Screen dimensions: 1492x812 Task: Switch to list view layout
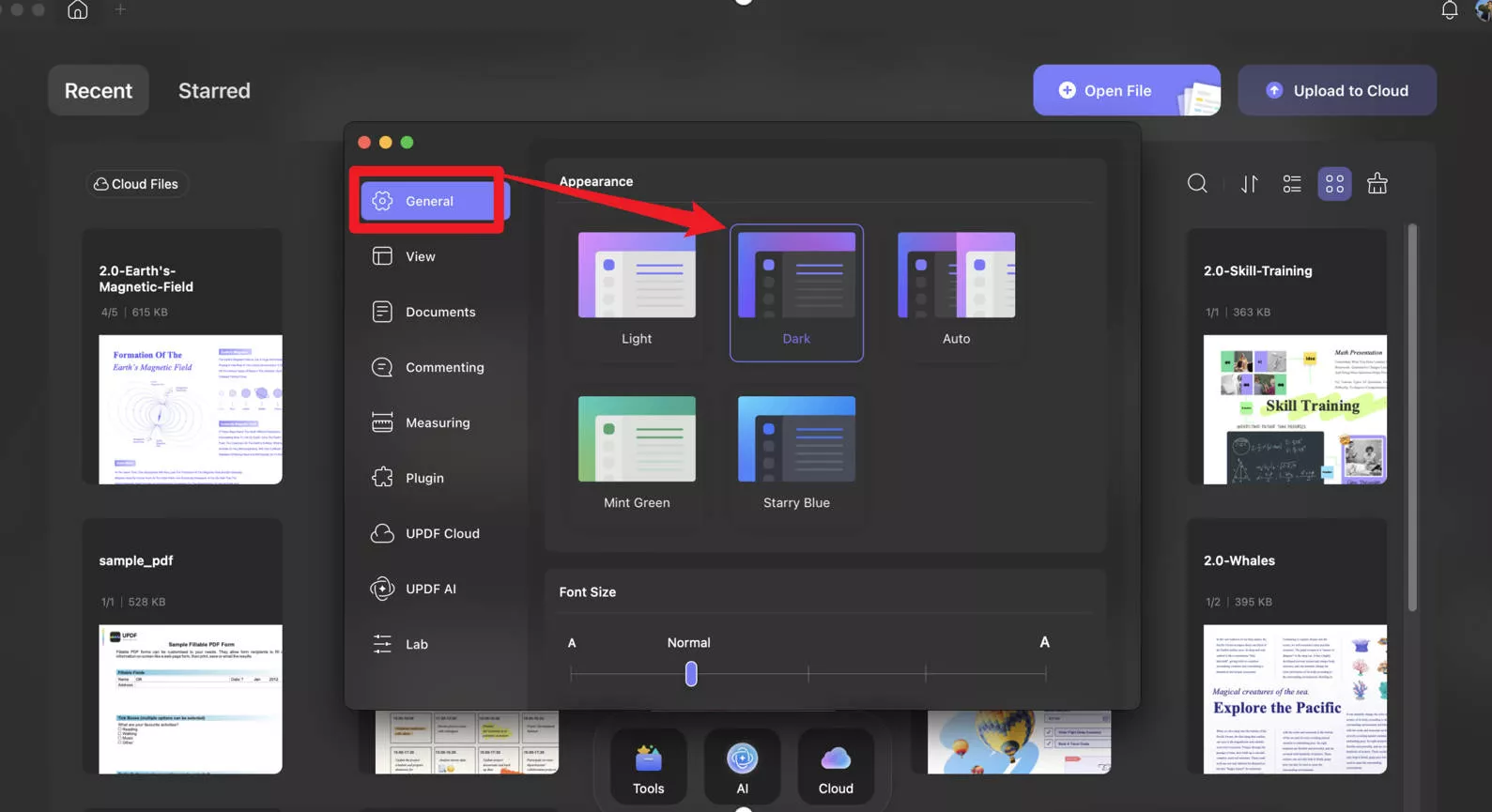pyautogui.click(x=1292, y=184)
